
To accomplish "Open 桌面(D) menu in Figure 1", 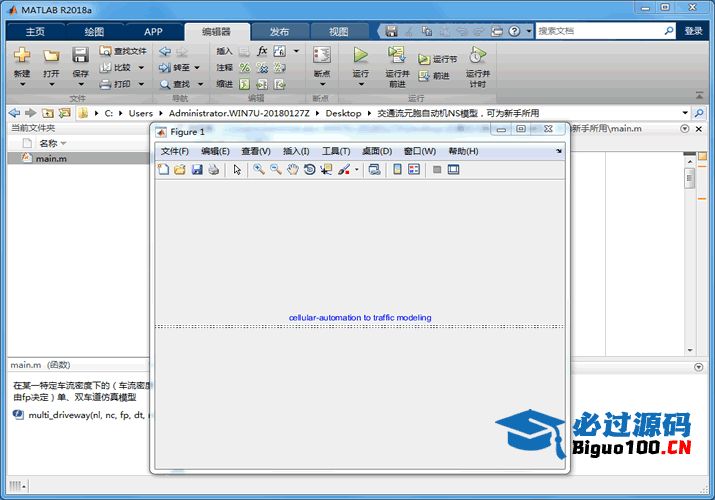I will point(377,151).
